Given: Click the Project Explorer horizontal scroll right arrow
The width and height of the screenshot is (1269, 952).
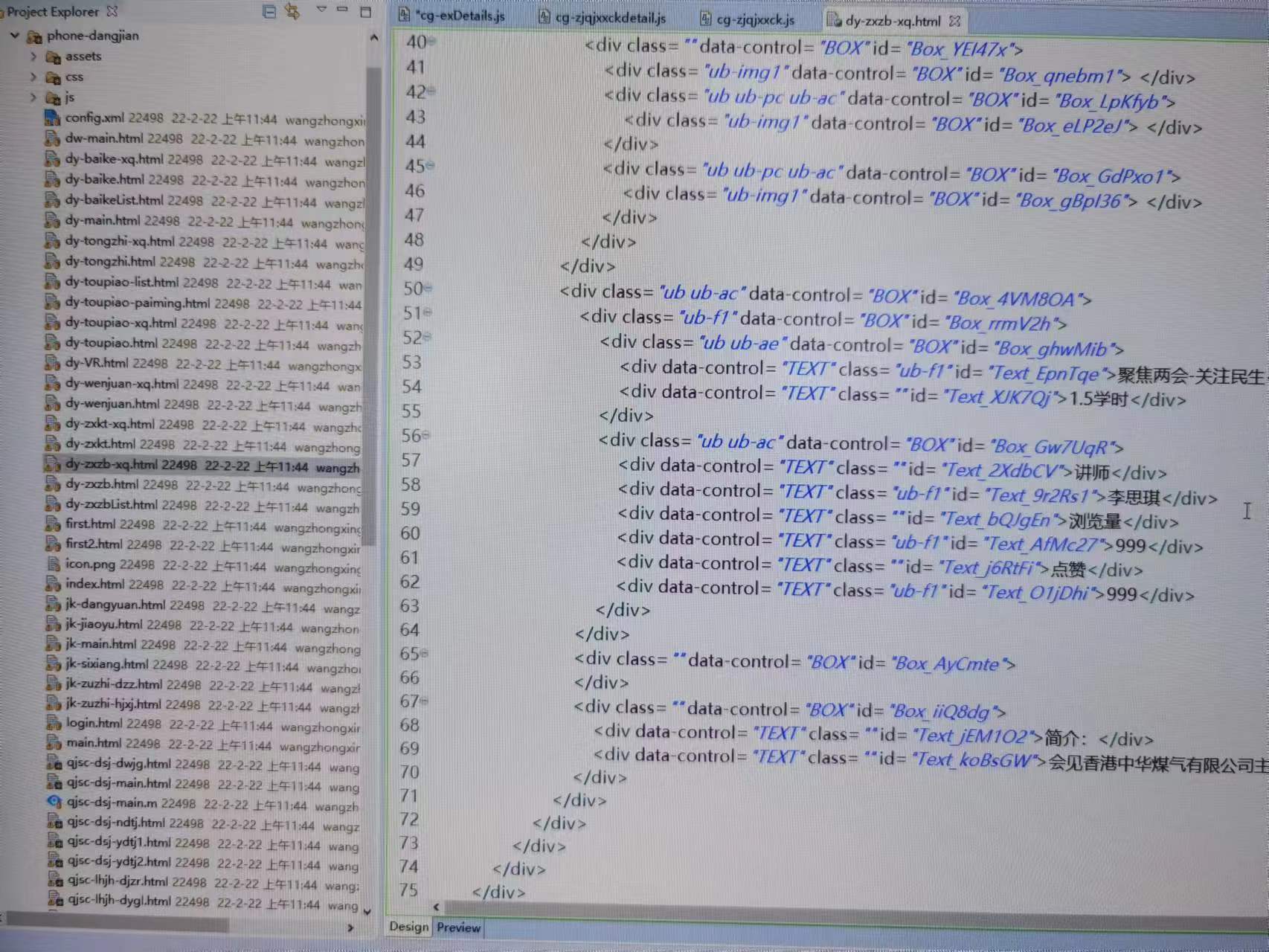Looking at the screenshot, I should pos(350,927).
